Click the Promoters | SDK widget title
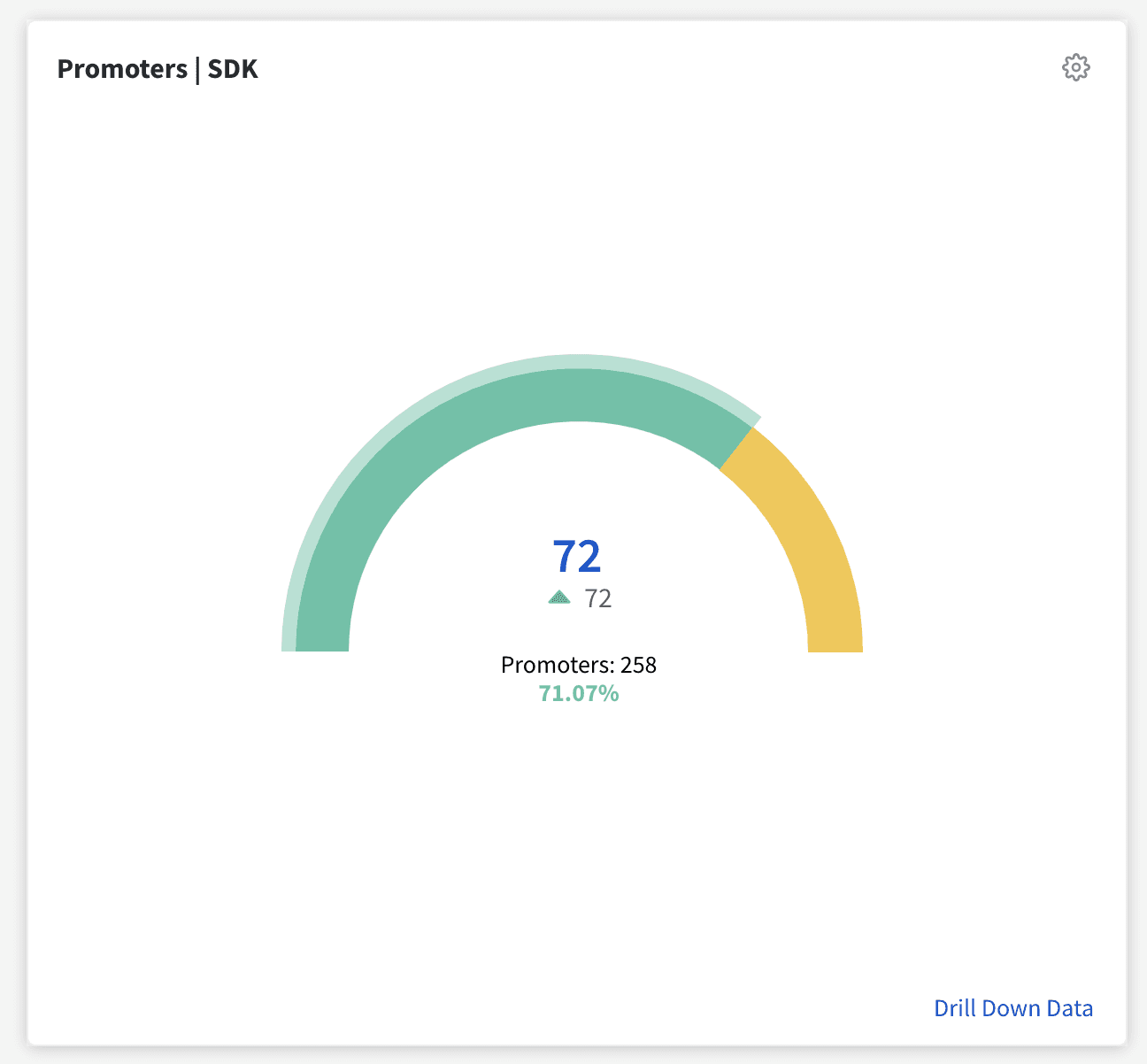Screen dimensions: 1147x1064 pos(158,69)
